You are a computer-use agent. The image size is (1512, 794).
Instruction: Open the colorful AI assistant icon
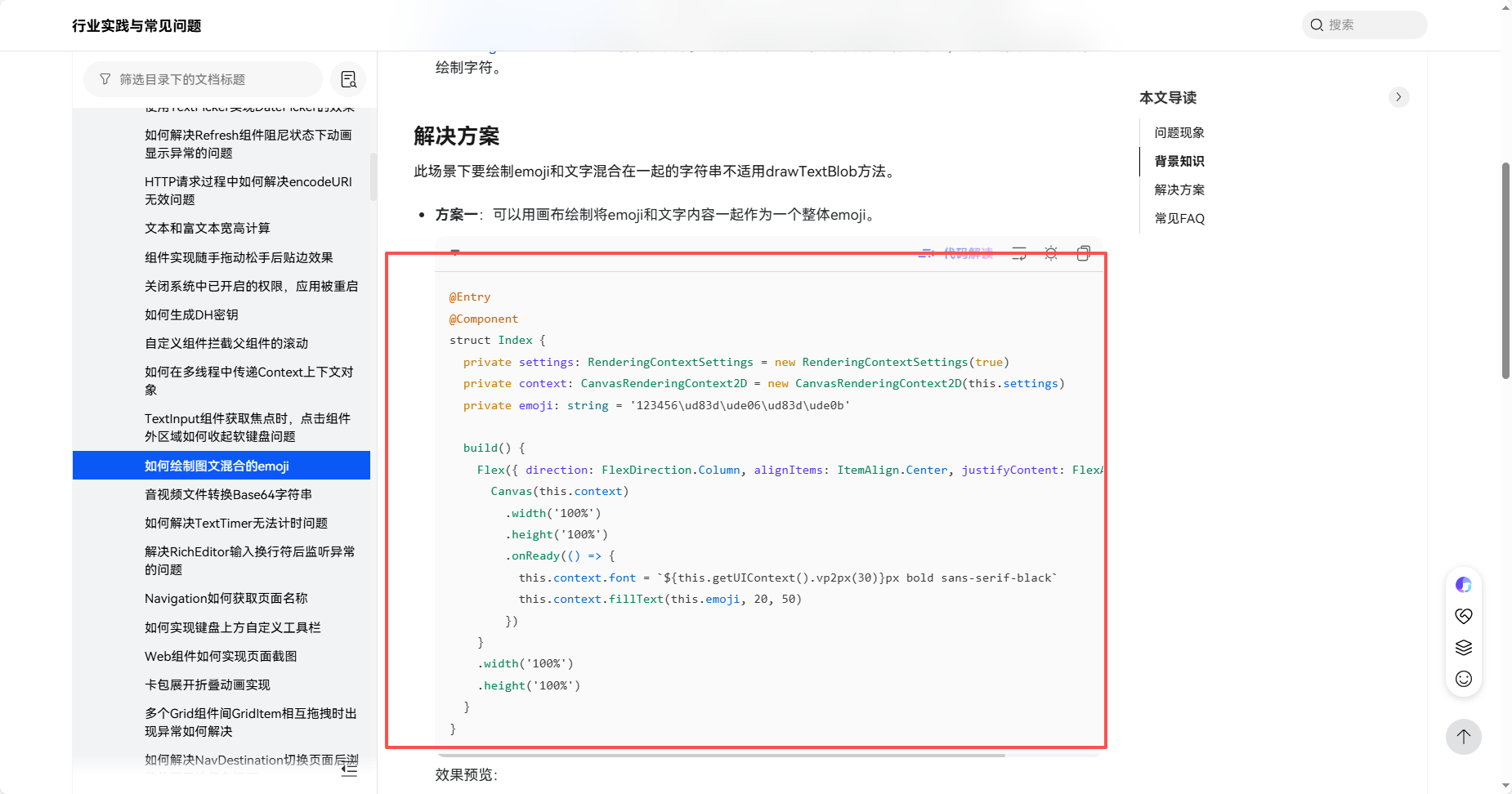coord(1463,584)
